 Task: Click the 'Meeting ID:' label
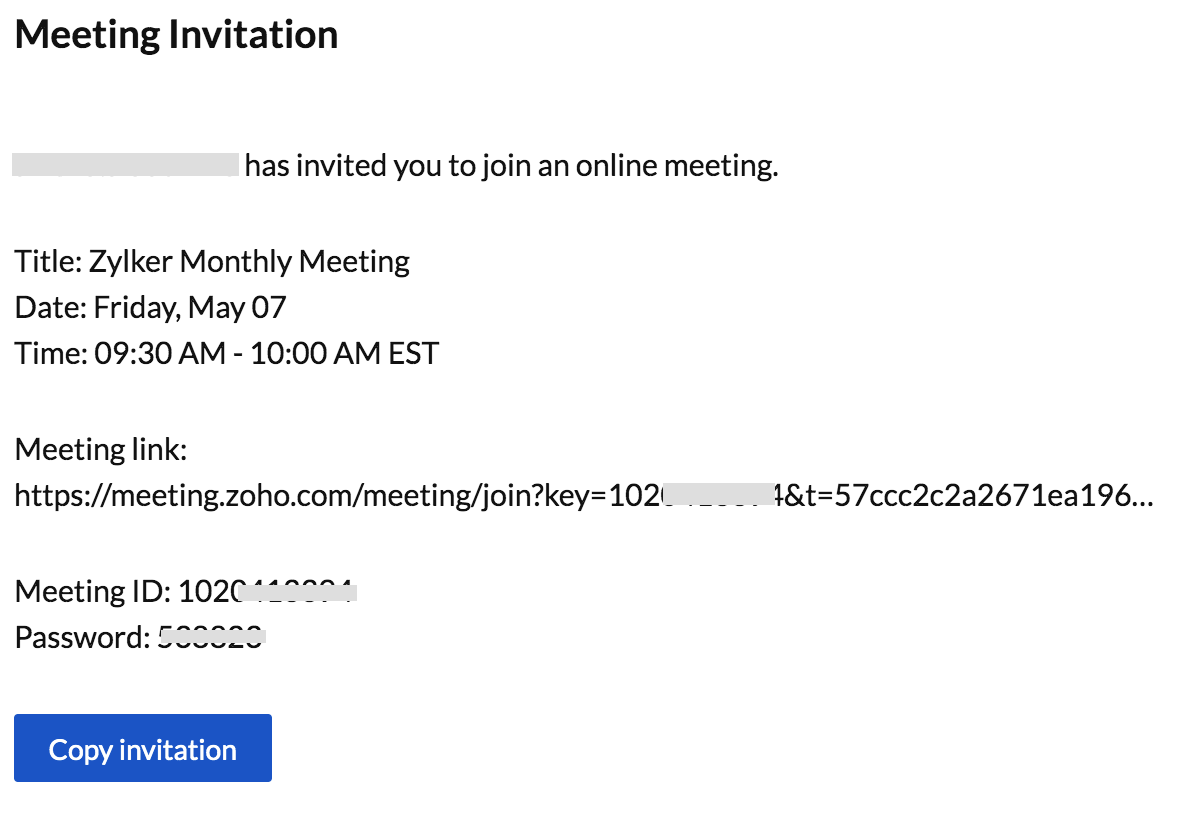click(x=93, y=592)
